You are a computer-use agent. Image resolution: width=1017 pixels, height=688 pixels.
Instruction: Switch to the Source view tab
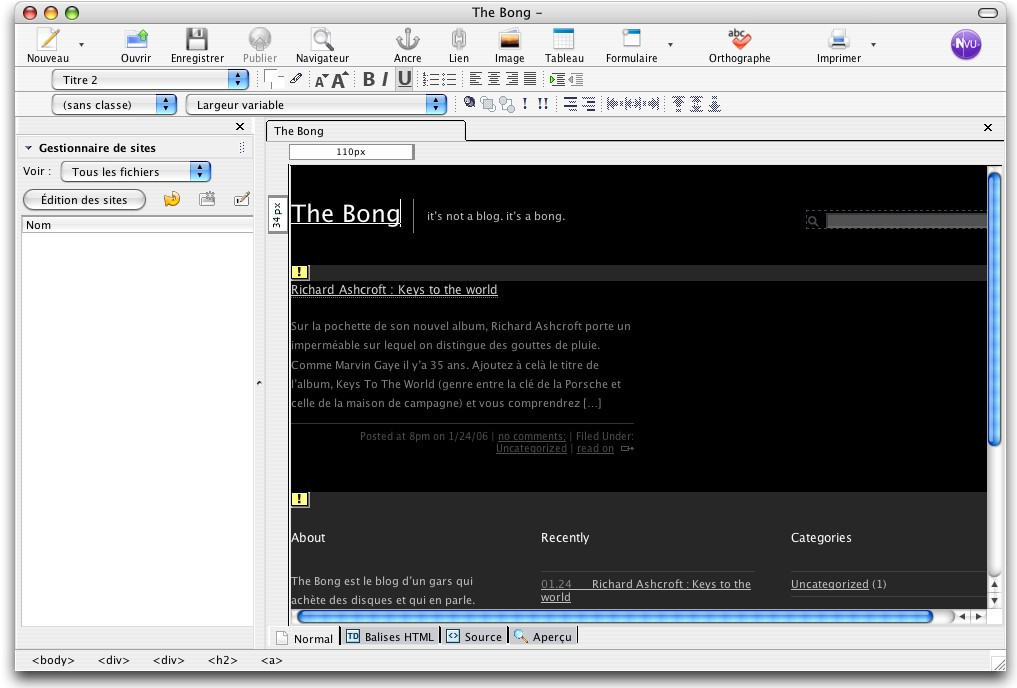click(475, 637)
